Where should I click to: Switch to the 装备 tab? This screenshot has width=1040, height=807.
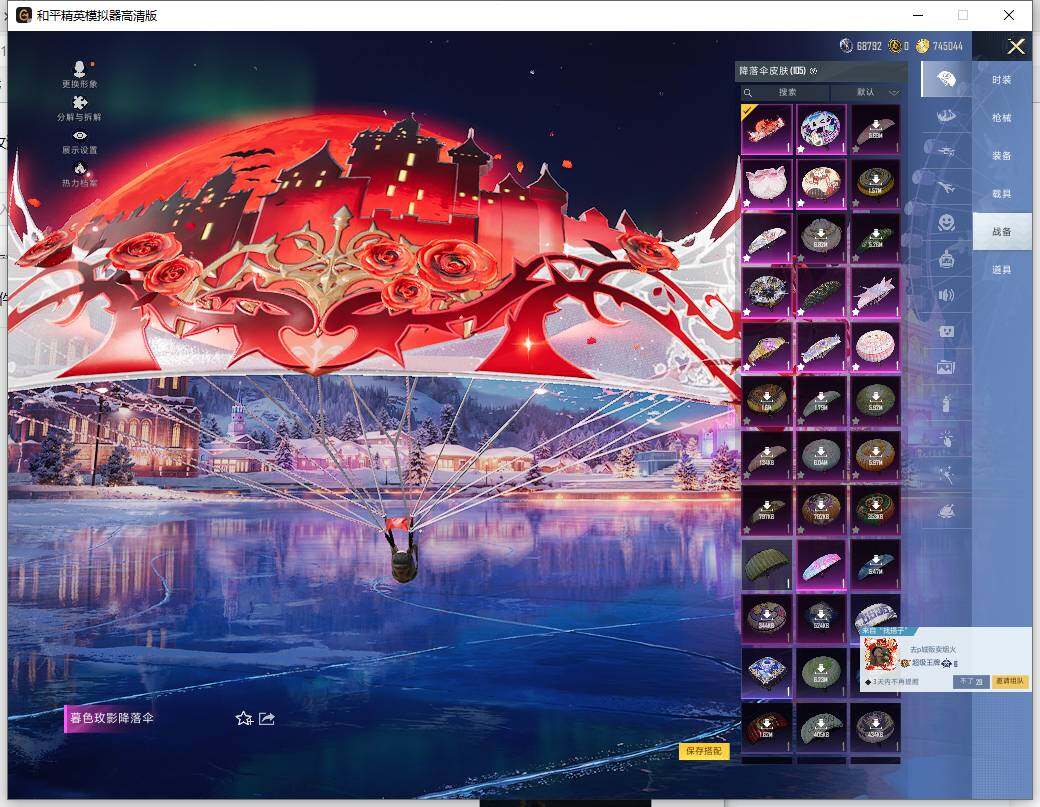click(1002, 156)
